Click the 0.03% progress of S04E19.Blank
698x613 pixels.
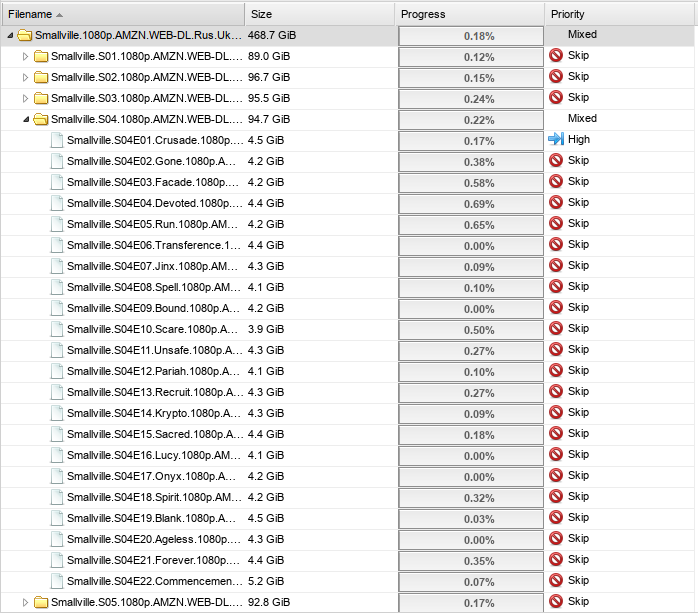point(471,519)
